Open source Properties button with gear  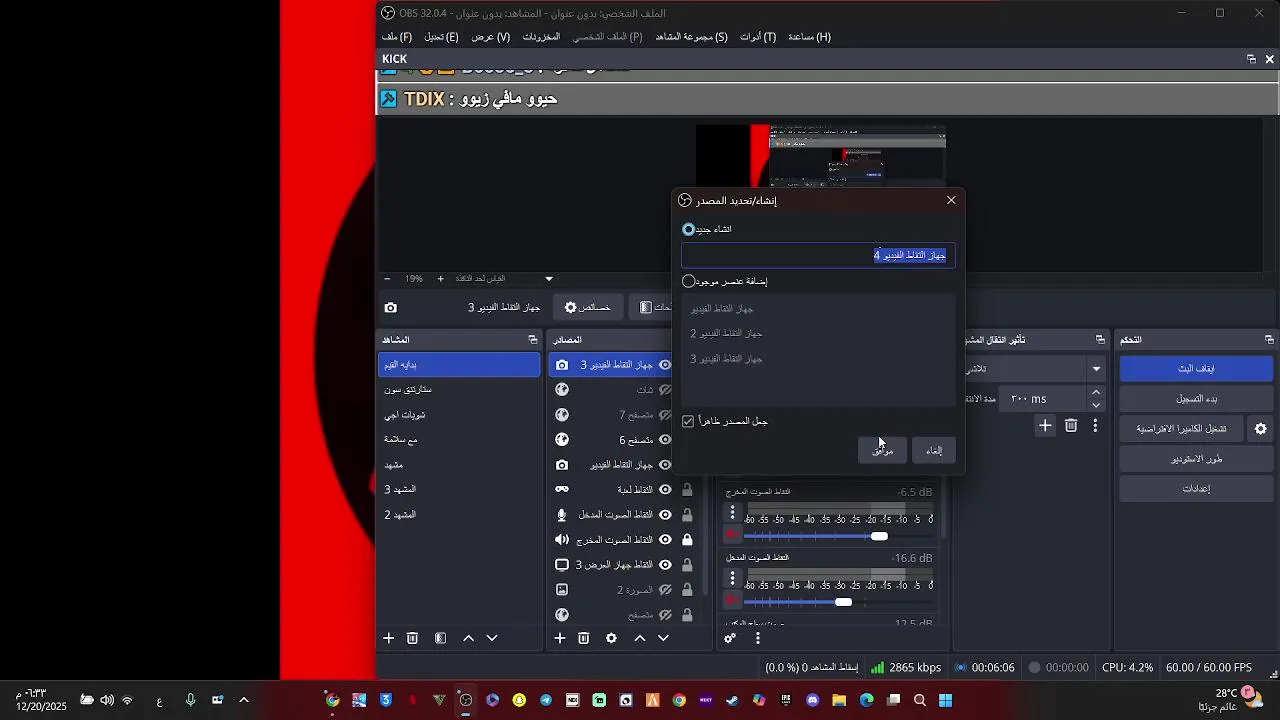point(588,308)
